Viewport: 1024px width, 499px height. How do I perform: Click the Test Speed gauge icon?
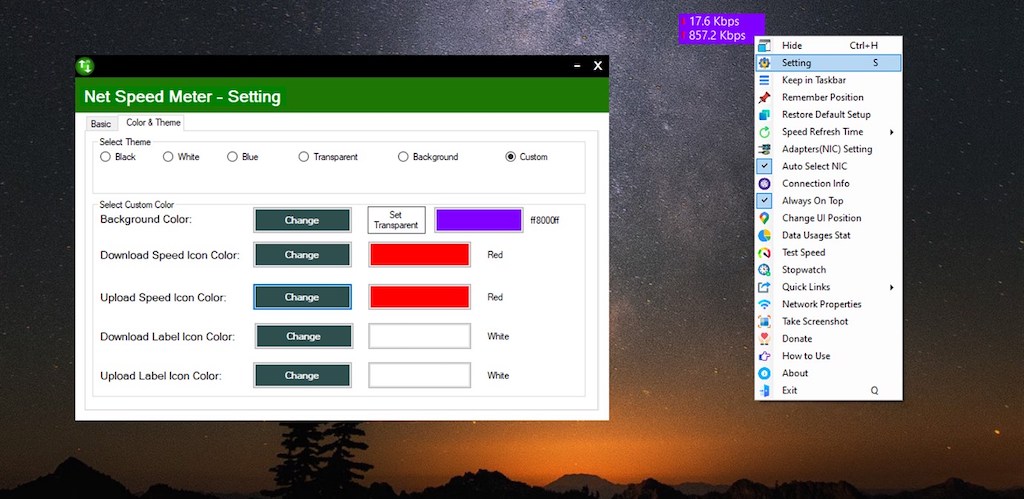[764, 253]
